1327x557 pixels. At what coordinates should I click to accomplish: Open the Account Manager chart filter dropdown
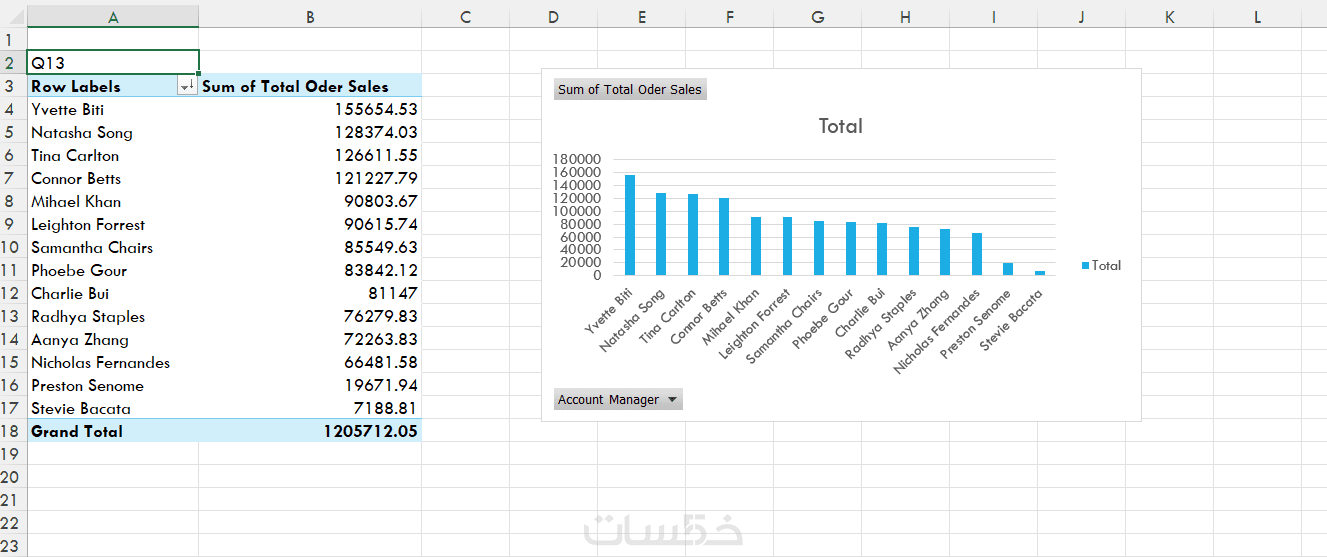pos(618,400)
